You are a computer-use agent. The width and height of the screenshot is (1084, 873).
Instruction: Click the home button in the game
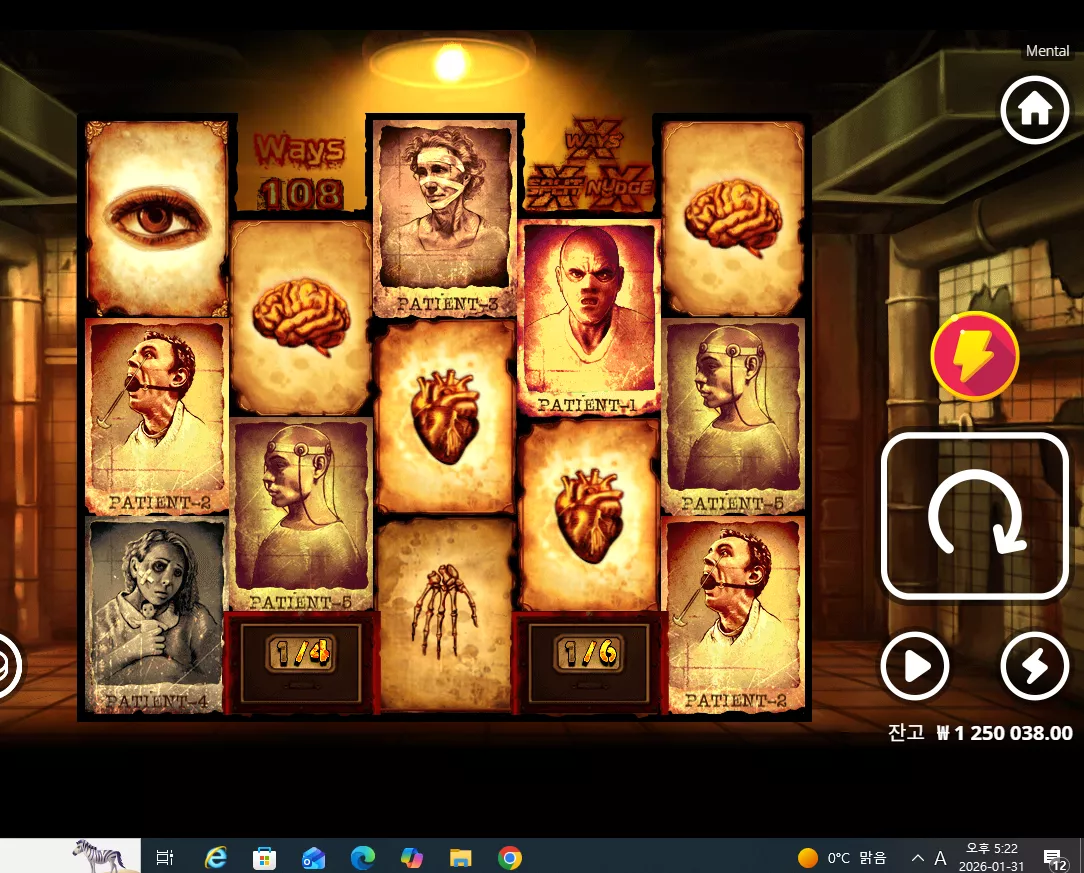tap(1034, 110)
